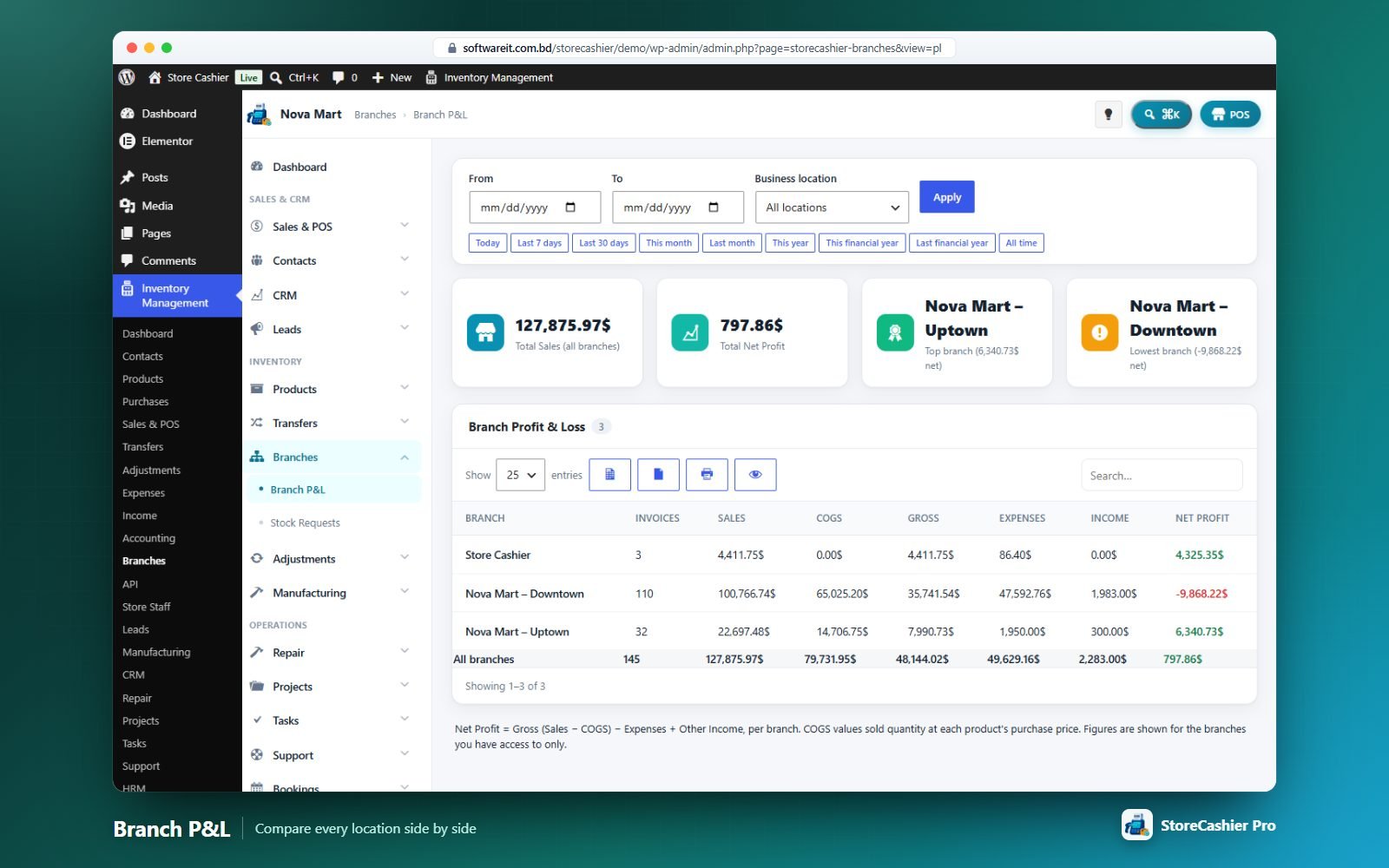Click the Total Net Profit chart icon
The image size is (1389, 868).
[x=690, y=332]
